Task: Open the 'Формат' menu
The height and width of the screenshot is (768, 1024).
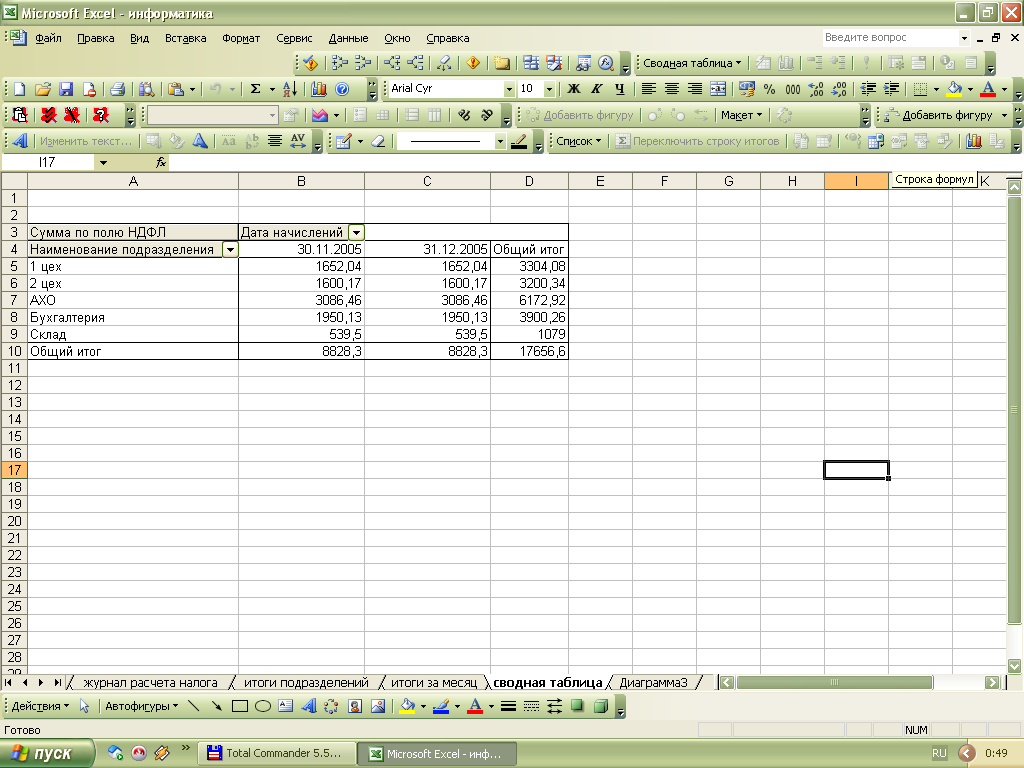Action: click(x=241, y=38)
